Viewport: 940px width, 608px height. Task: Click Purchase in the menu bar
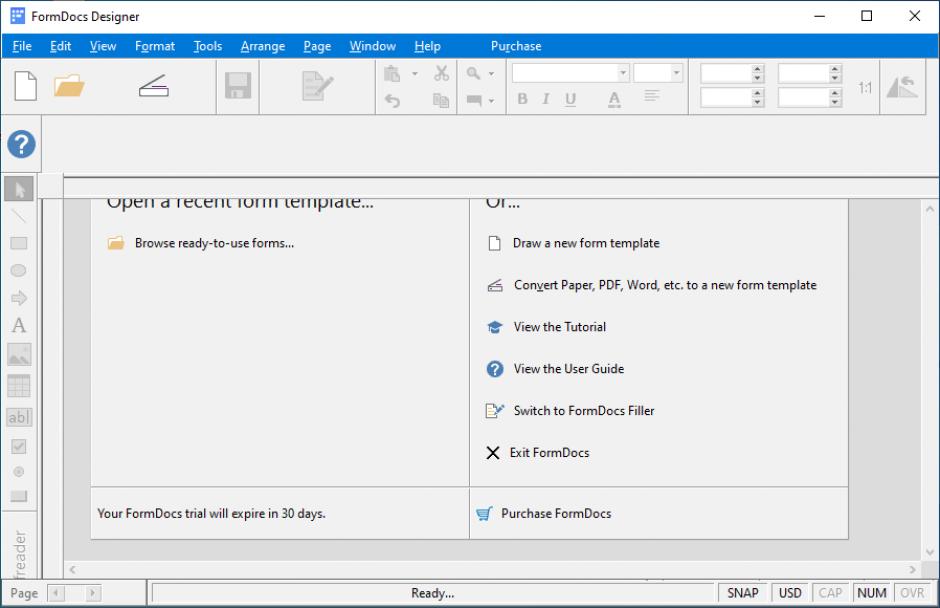(x=516, y=46)
